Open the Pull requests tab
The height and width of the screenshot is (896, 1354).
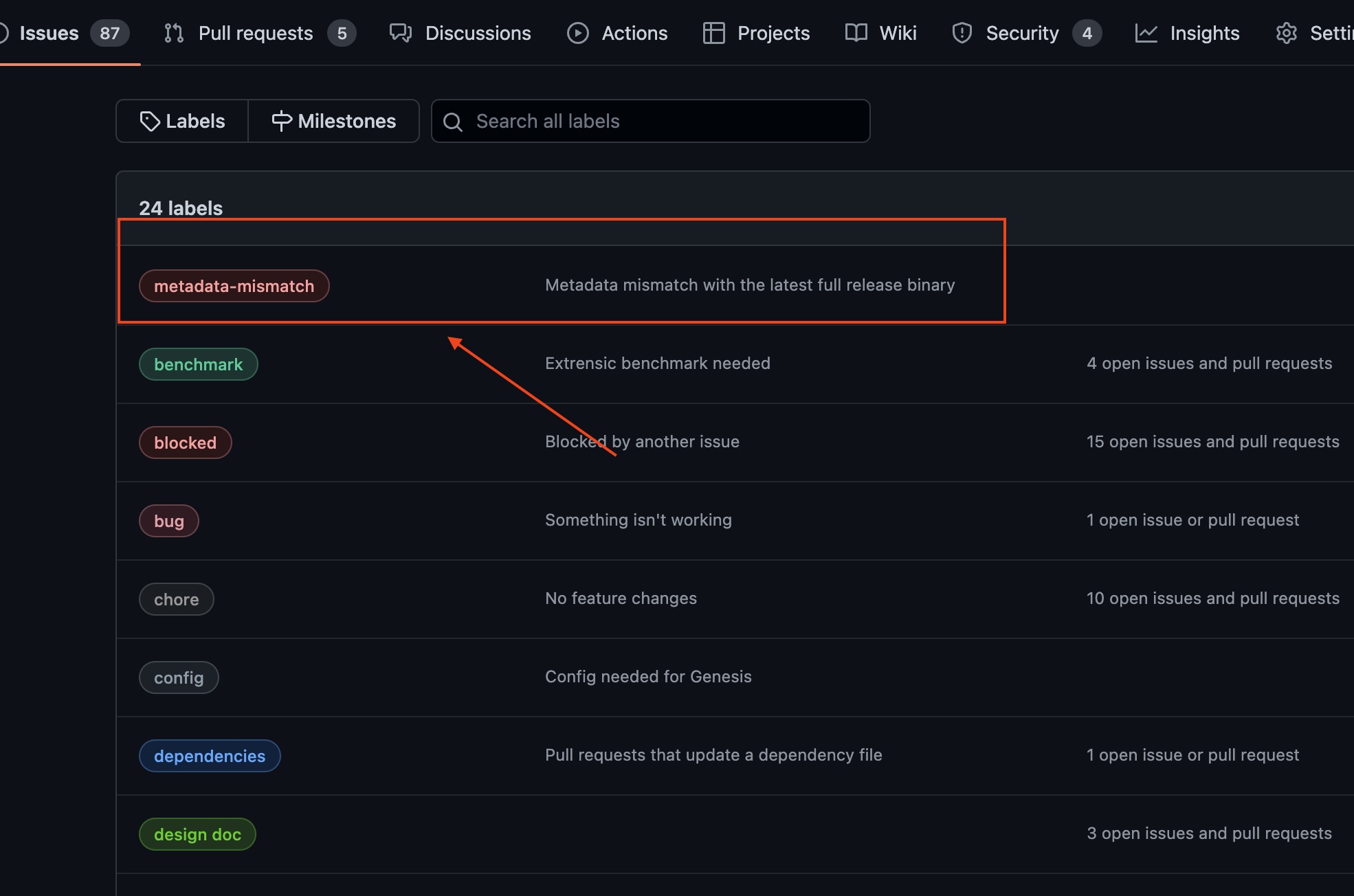coord(255,32)
